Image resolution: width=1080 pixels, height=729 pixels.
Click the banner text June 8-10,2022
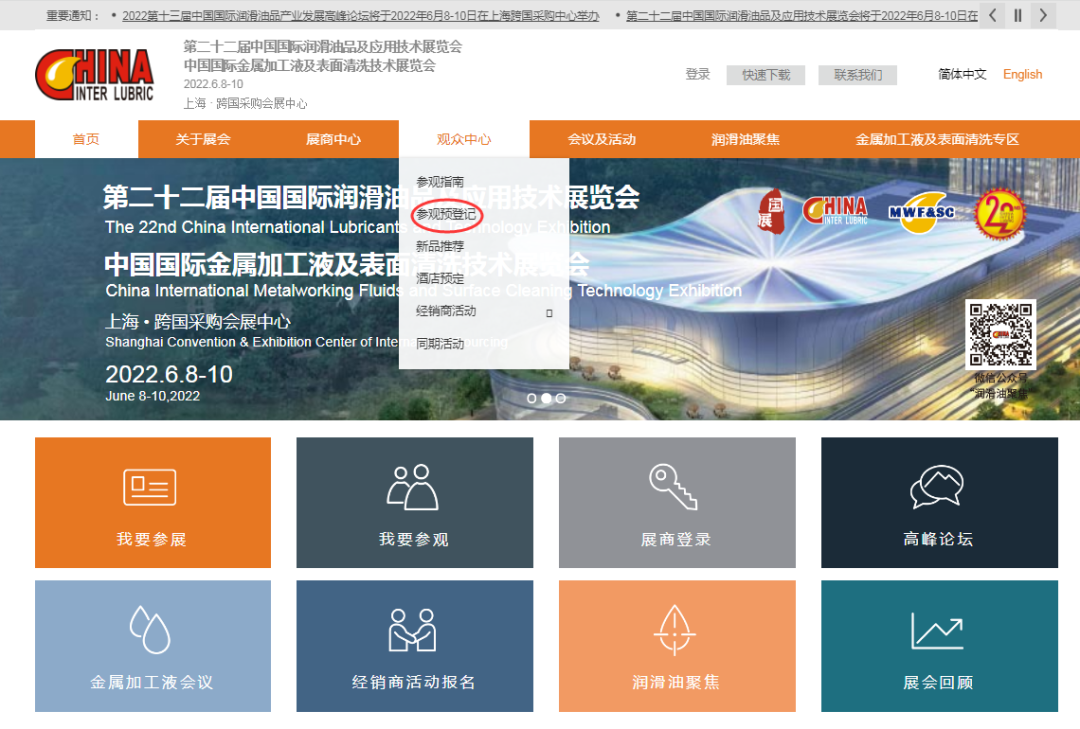(153, 396)
